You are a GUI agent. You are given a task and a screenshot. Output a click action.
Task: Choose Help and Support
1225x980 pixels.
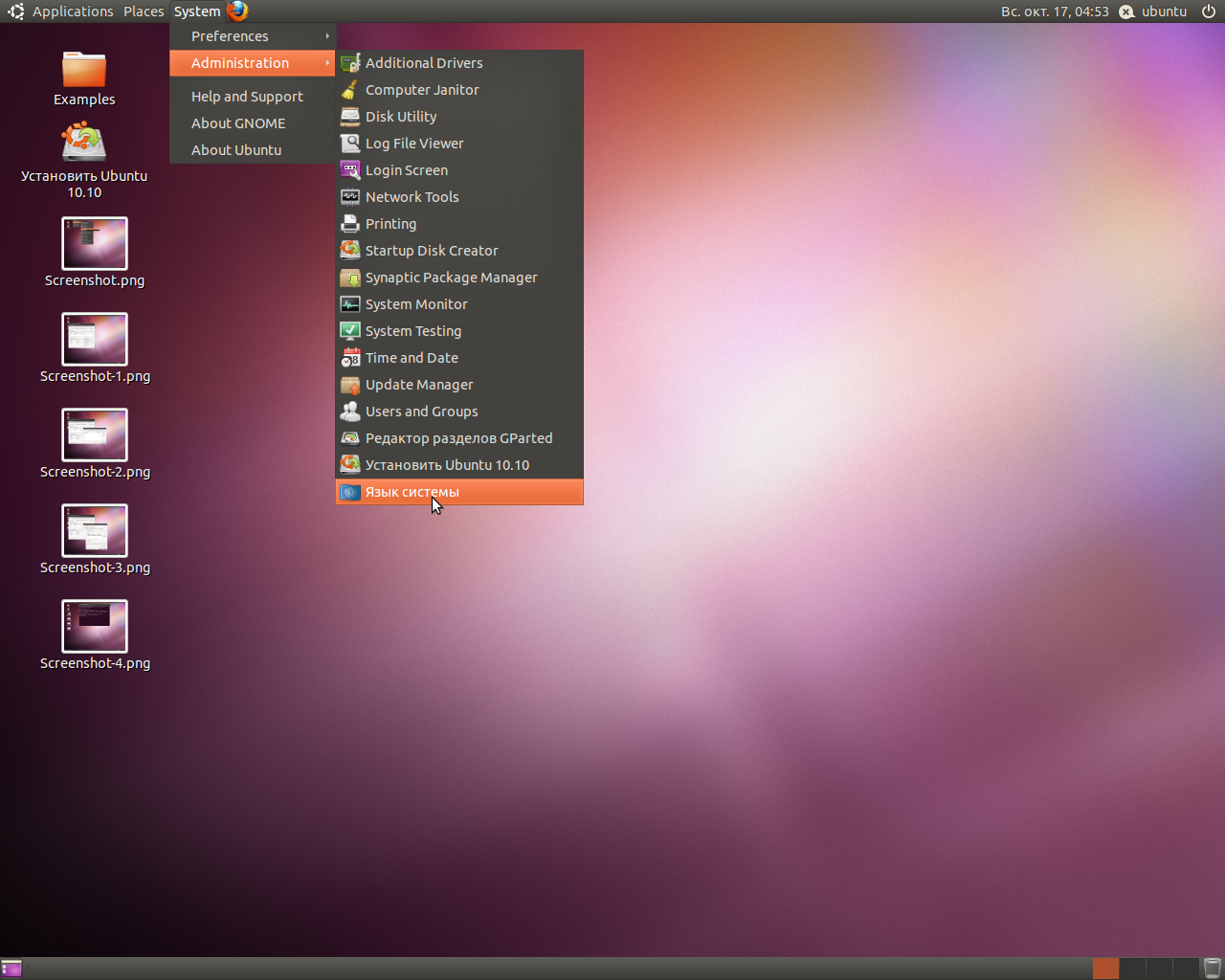[x=253, y=97]
